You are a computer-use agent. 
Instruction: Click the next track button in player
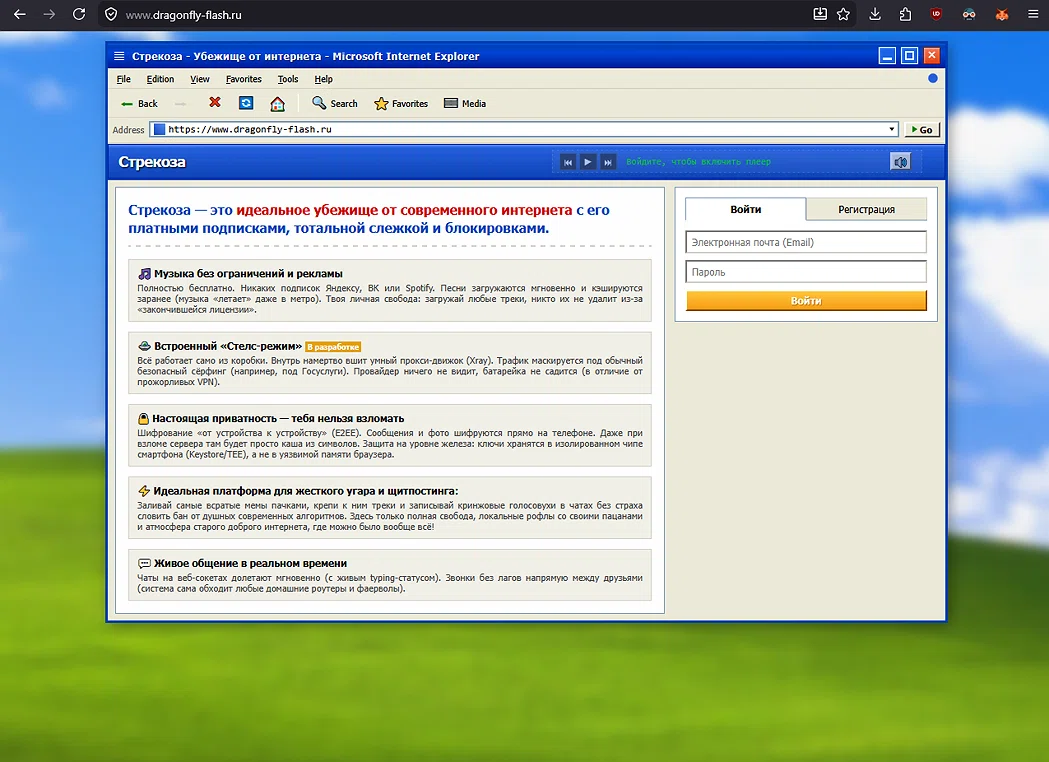[x=607, y=162]
